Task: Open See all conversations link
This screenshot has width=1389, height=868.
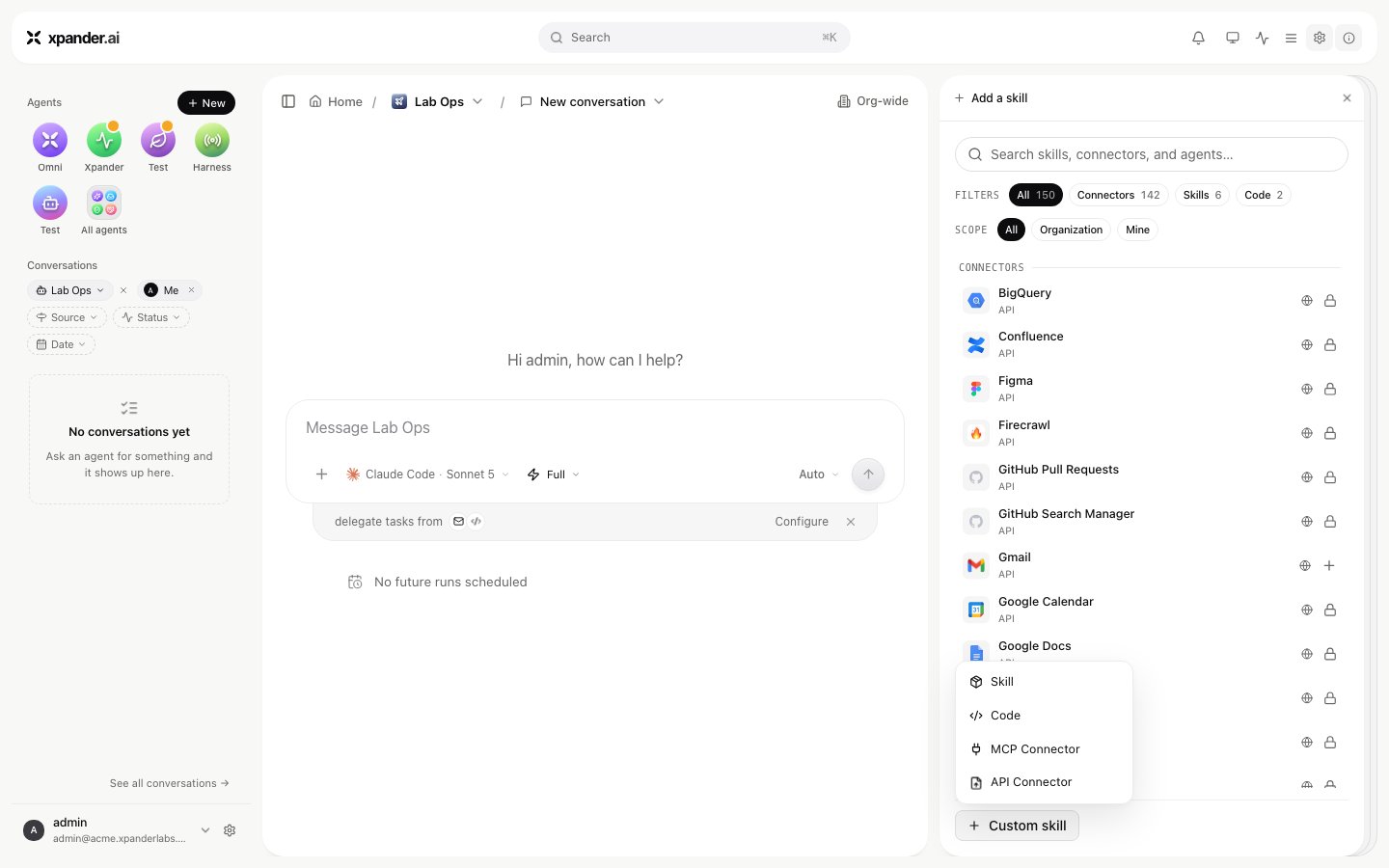Action: click(170, 783)
